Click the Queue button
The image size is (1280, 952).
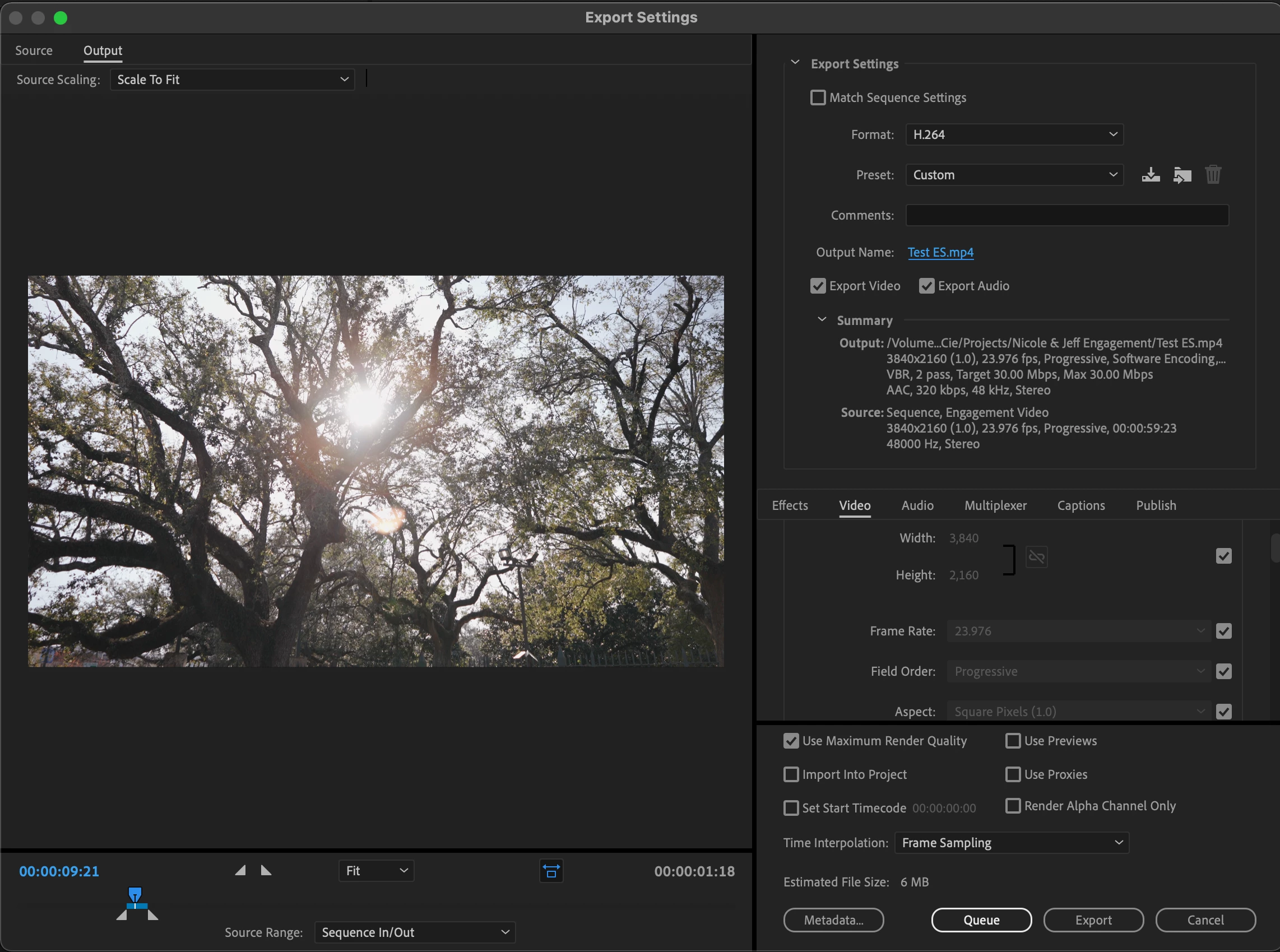(x=981, y=920)
